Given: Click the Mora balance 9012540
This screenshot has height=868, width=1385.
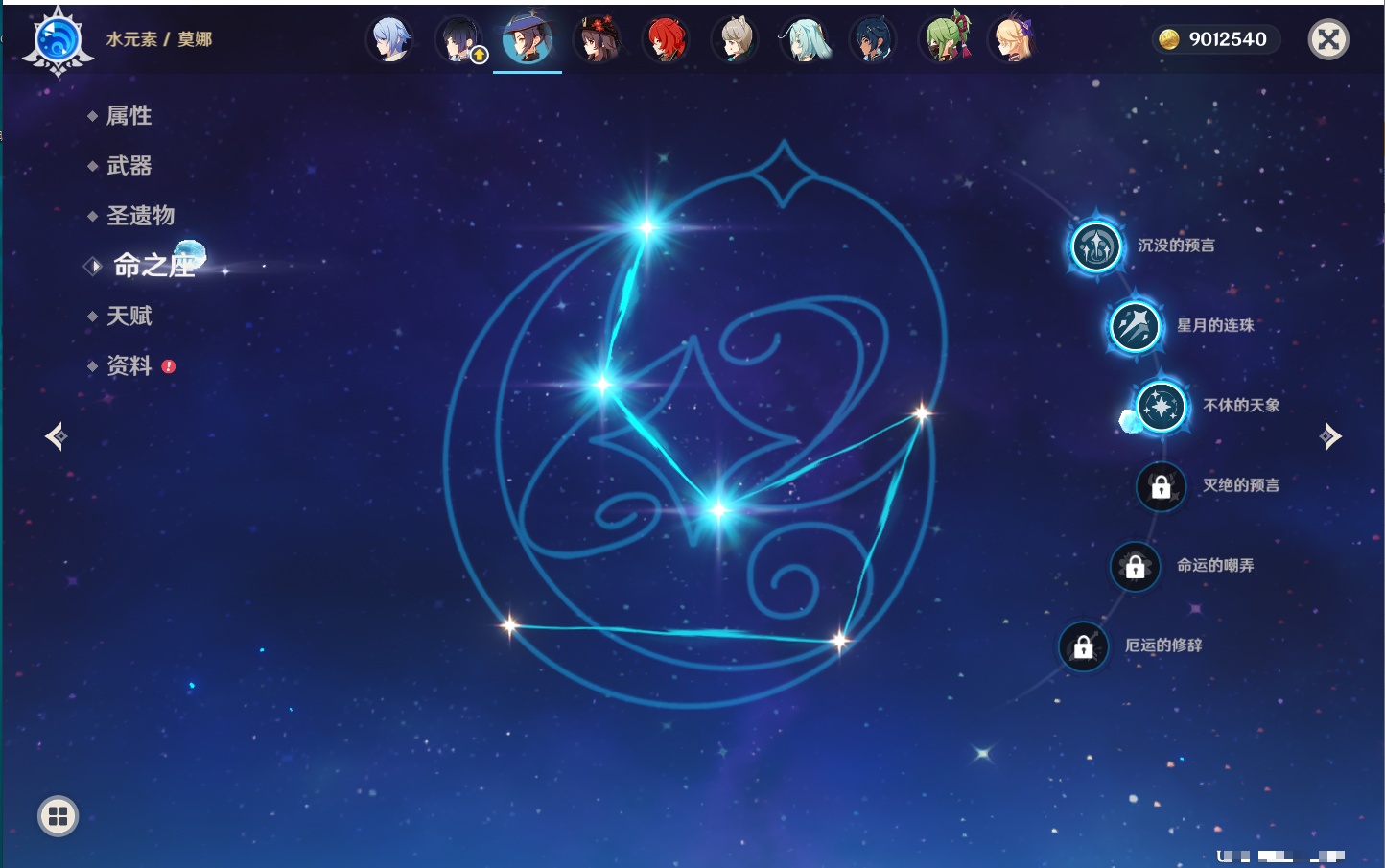Looking at the screenshot, I should 1228,39.
